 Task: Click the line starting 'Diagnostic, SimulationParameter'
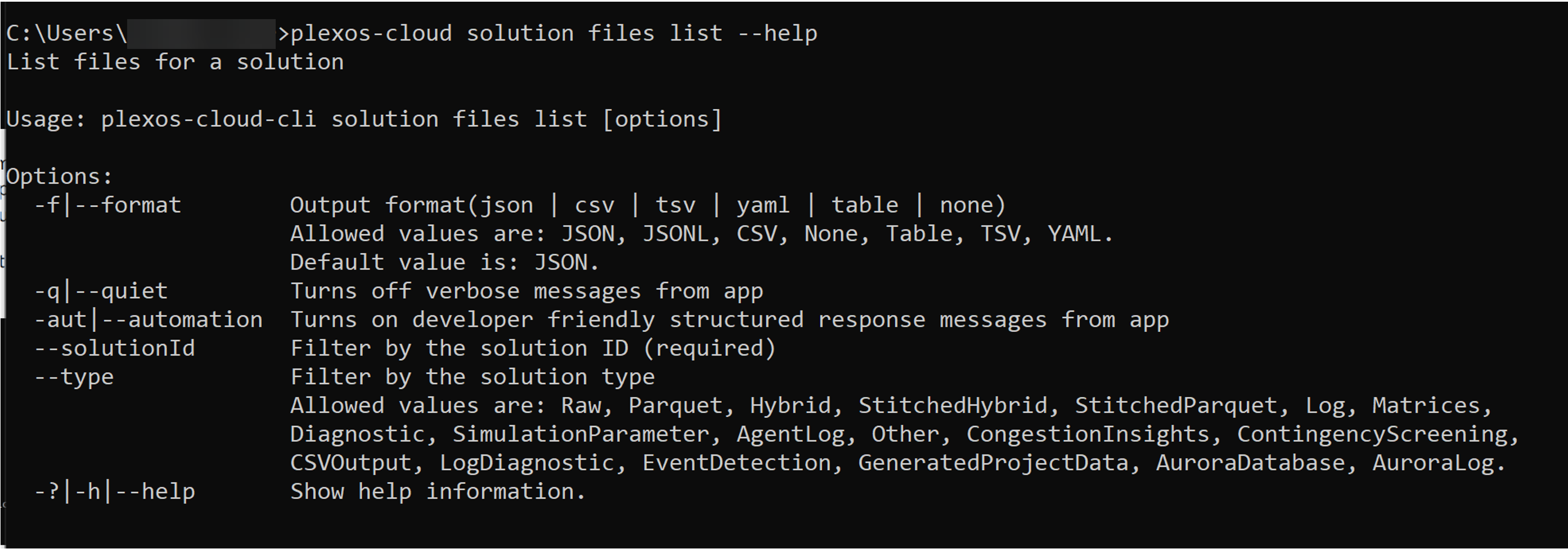(x=905, y=434)
